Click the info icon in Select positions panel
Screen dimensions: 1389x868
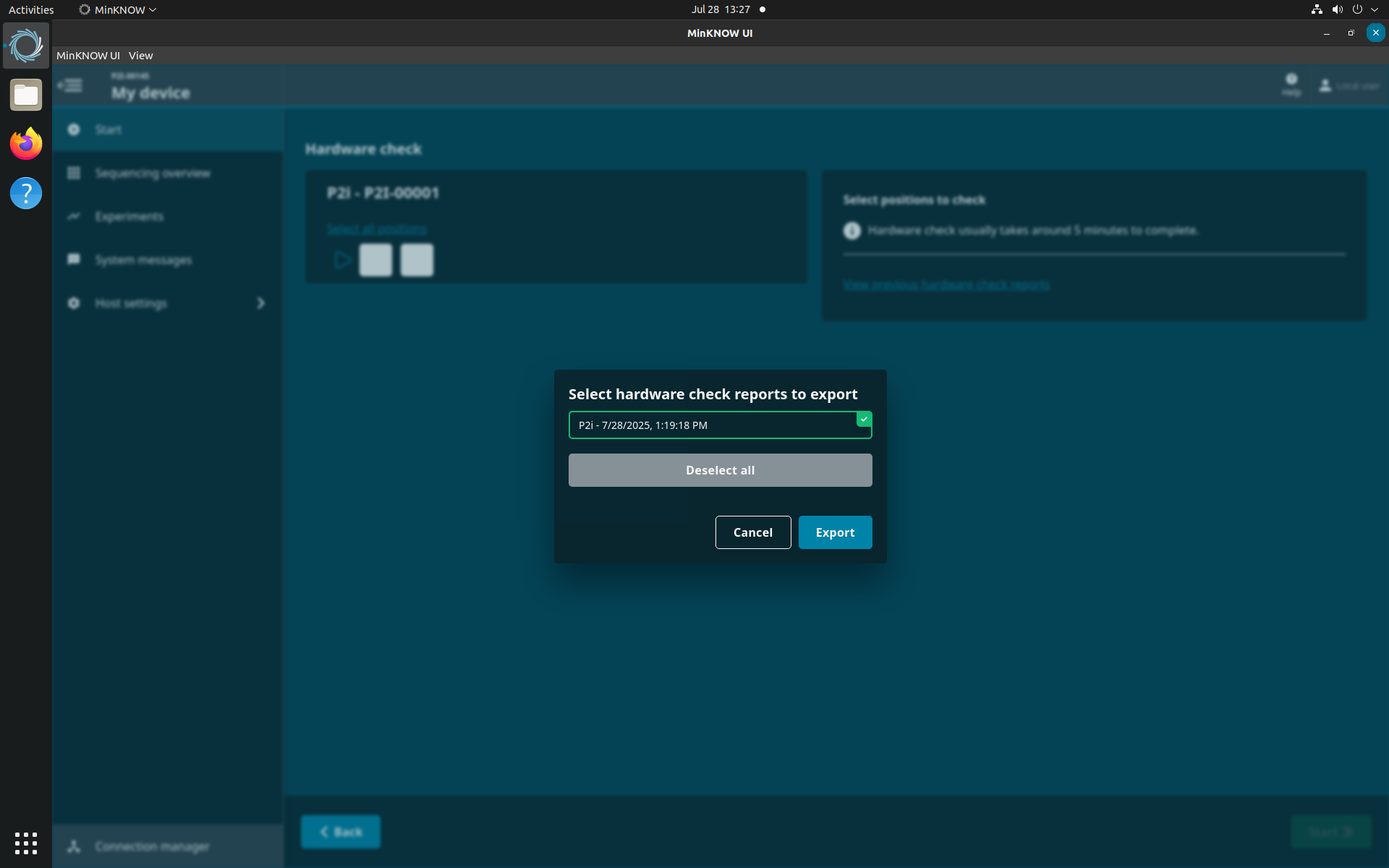tap(852, 230)
